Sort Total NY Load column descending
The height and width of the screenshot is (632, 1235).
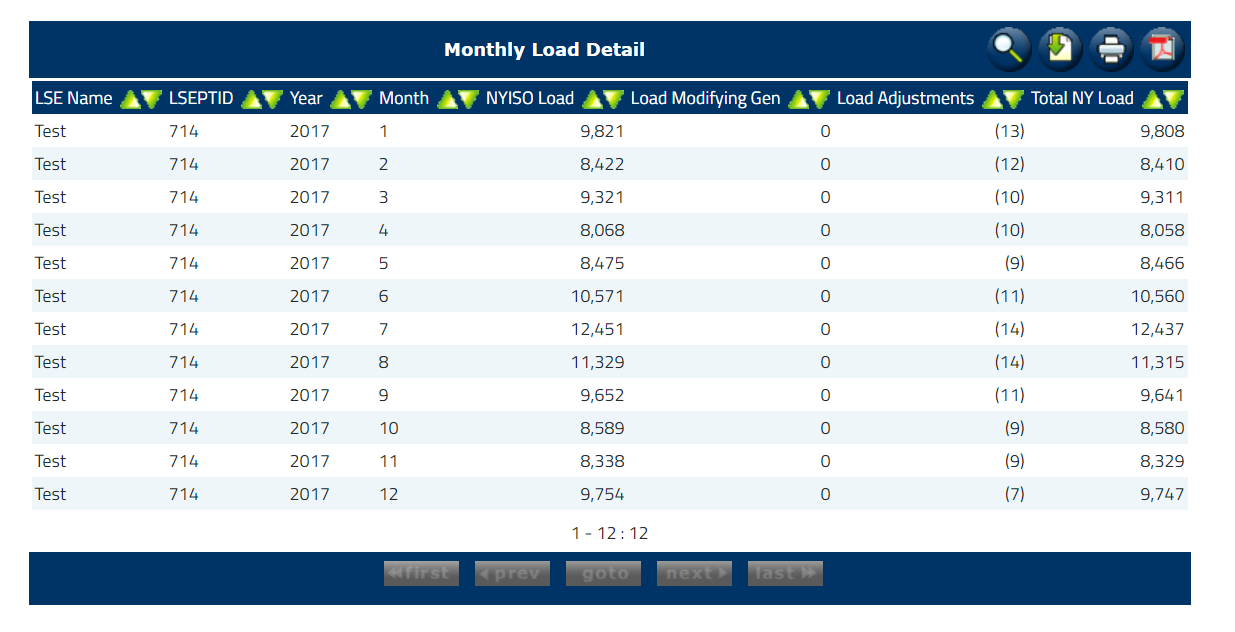tap(1173, 99)
